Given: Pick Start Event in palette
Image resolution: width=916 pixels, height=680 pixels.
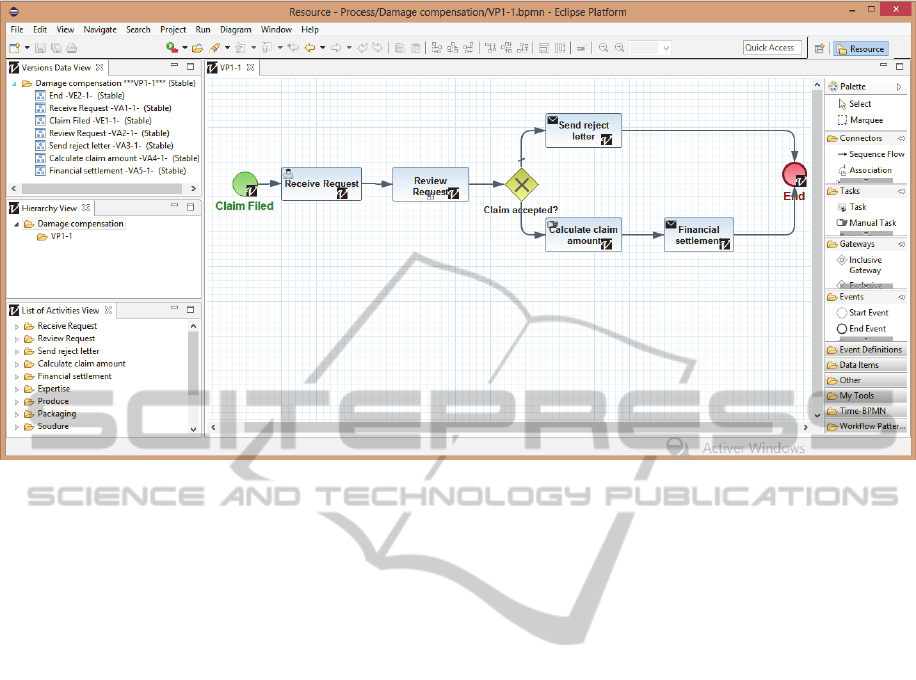Looking at the screenshot, I should 867,312.
